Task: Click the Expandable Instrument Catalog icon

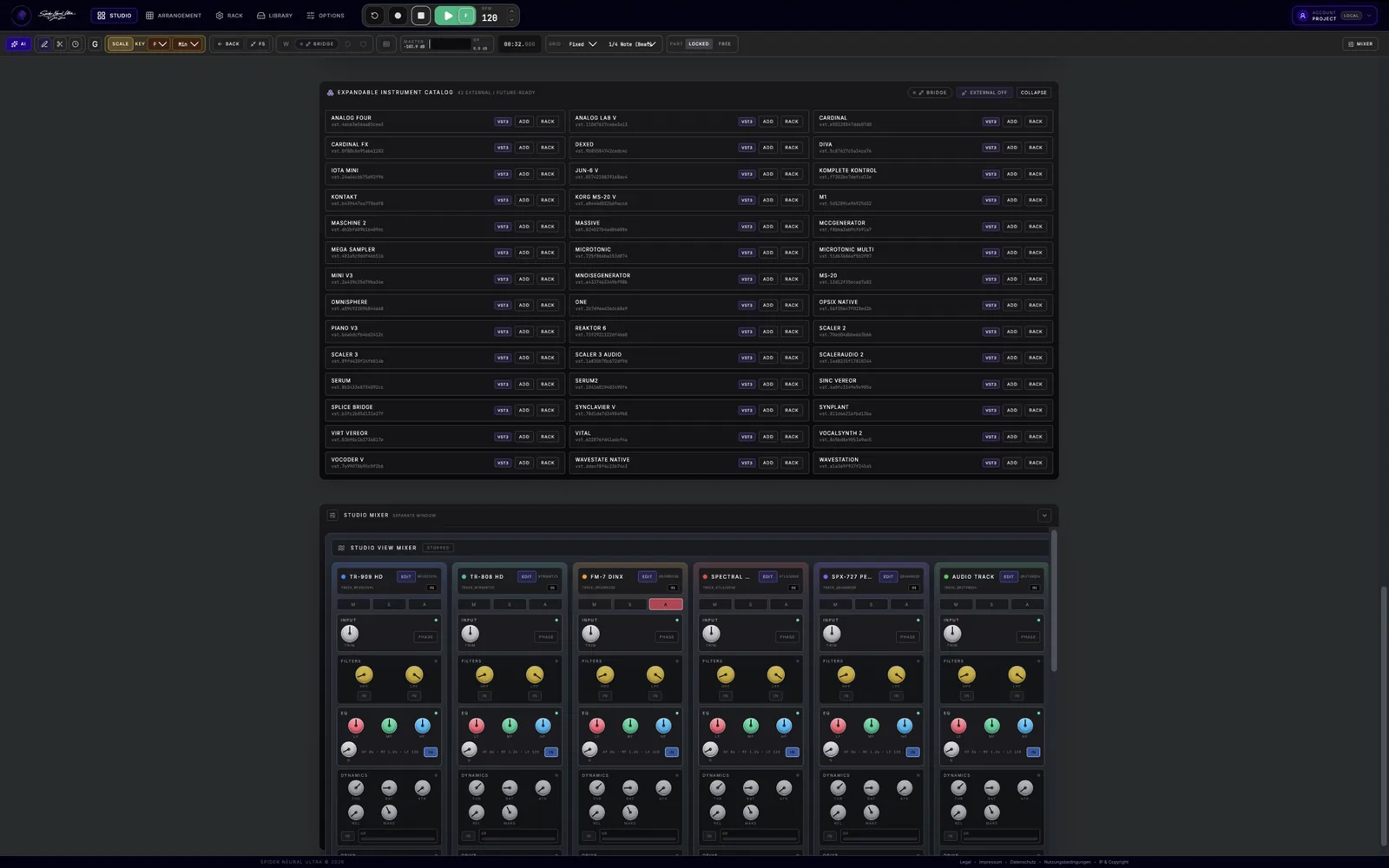Action: click(330, 92)
